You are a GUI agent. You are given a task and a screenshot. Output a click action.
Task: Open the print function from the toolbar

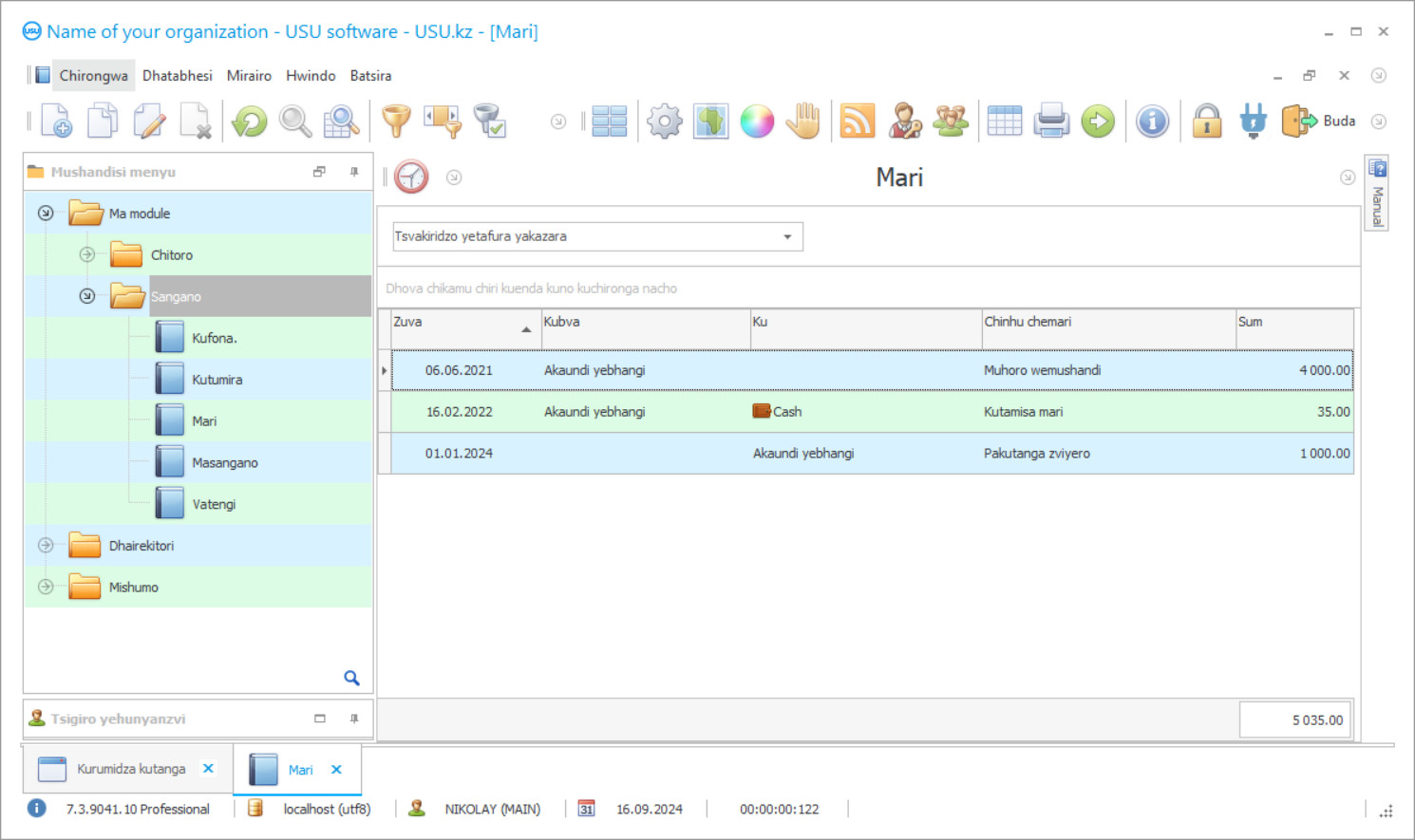click(x=1050, y=121)
